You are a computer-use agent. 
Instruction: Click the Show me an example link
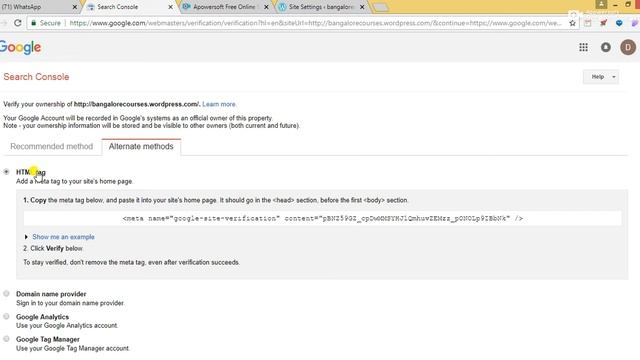(x=63, y=237)
